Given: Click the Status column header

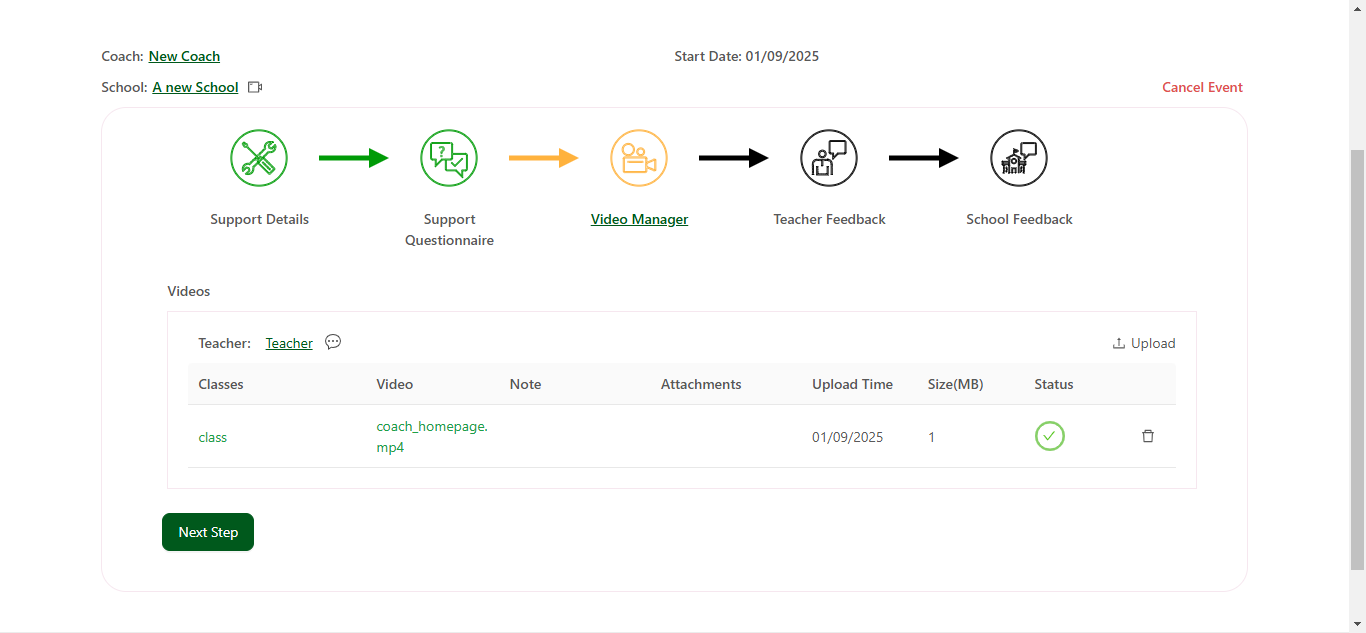Looking at the screenshot, I should coord(1054,384).
